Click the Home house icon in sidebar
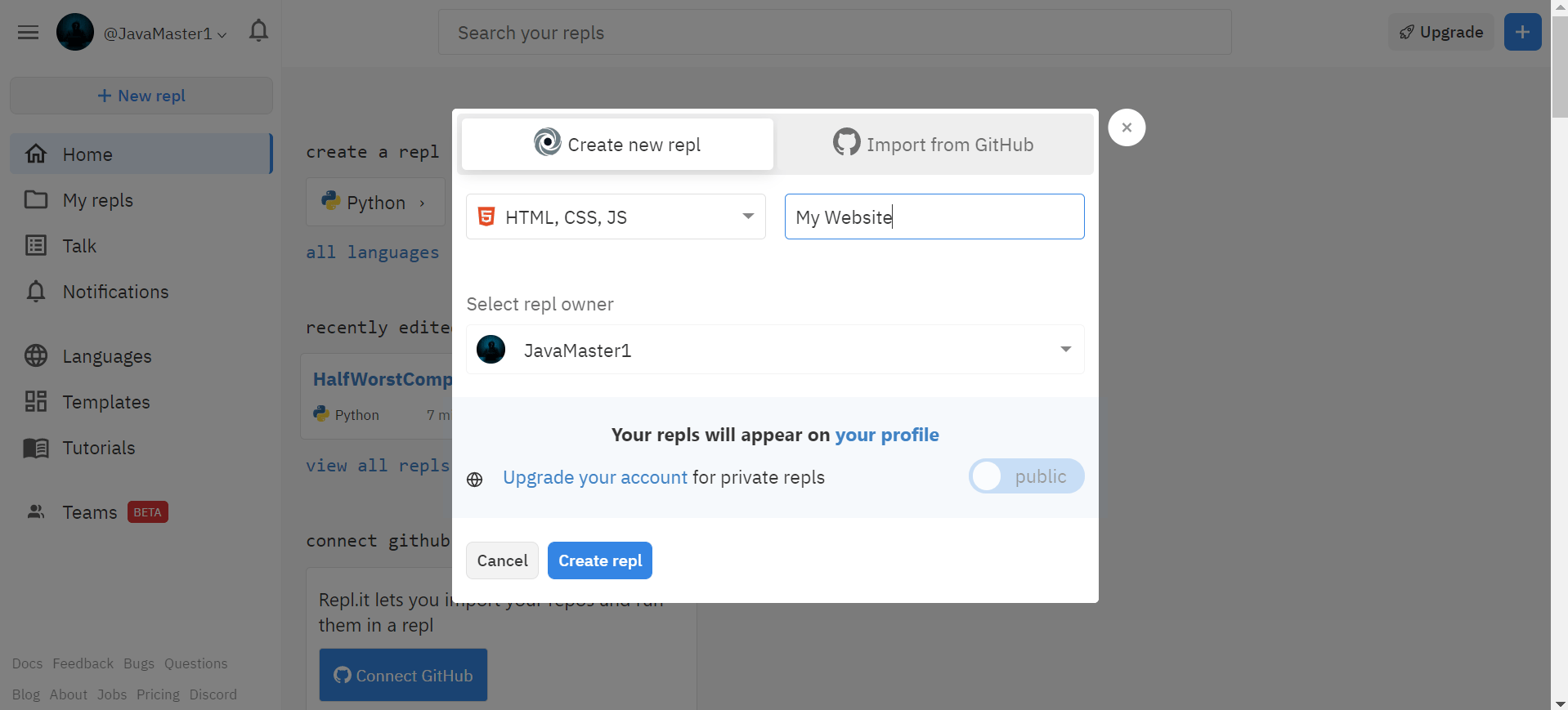The image size is (1568, 710). click(x=36, y=154)
